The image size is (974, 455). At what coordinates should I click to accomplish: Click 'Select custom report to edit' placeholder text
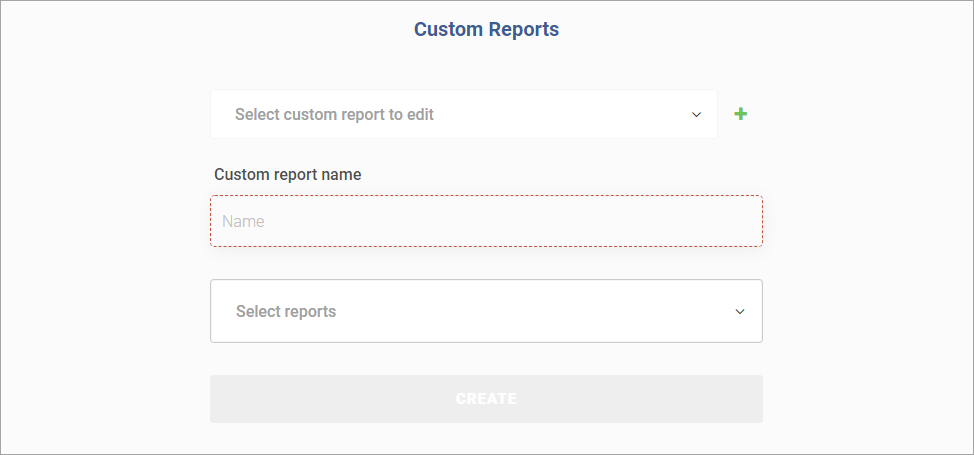[334, 114]
